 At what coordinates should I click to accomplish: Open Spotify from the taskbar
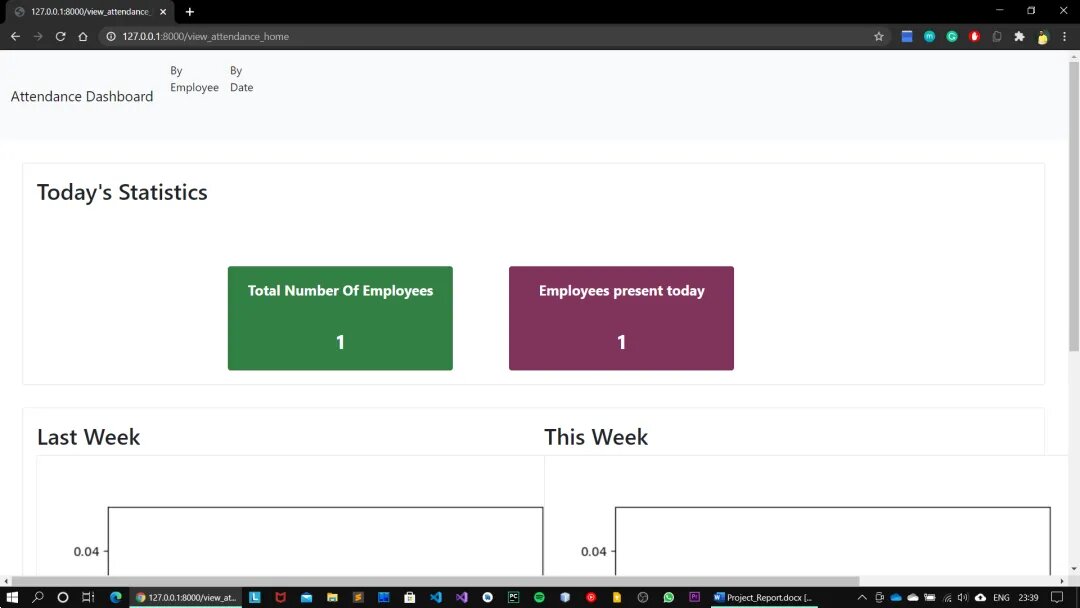point(539,597)
